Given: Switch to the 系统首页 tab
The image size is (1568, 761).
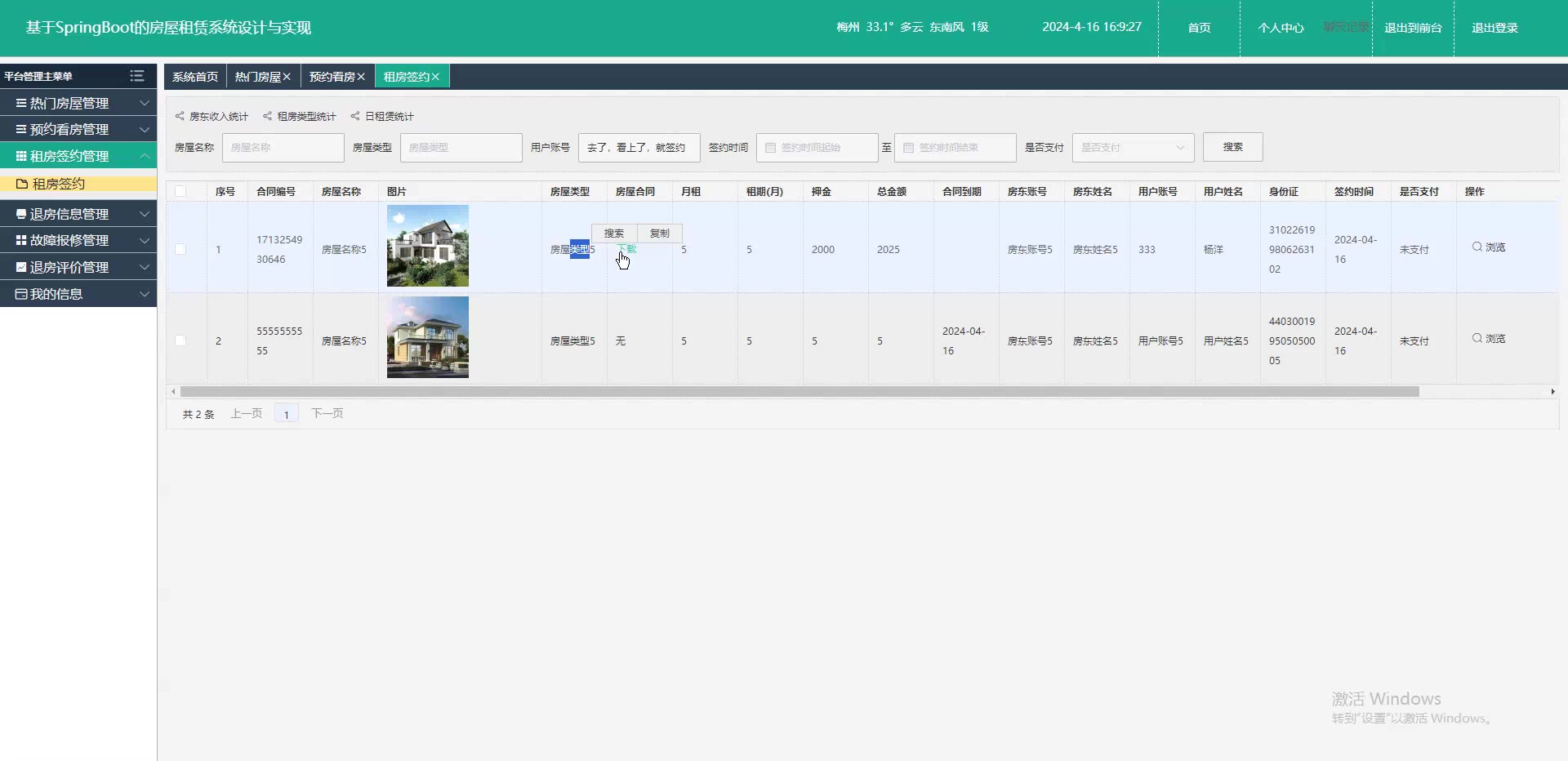Looking at the screenshot, I should [x=195, y=77].
